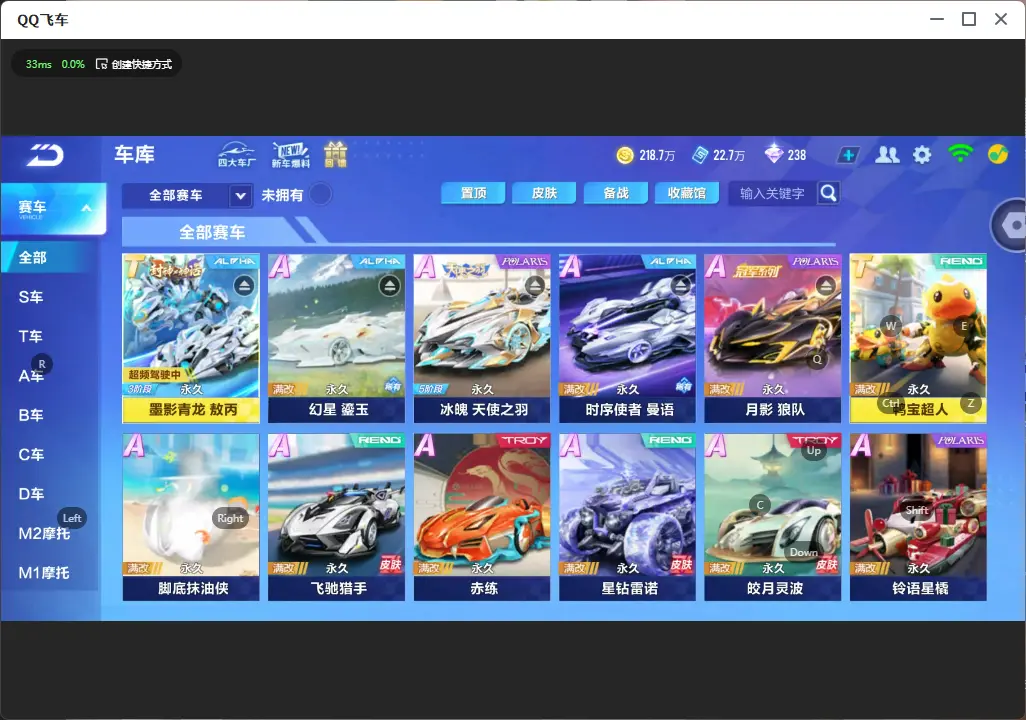This screenshot has height=720, width=1026.
Task: Select the 星钻雷诺 car card
Action: [628, 517]
